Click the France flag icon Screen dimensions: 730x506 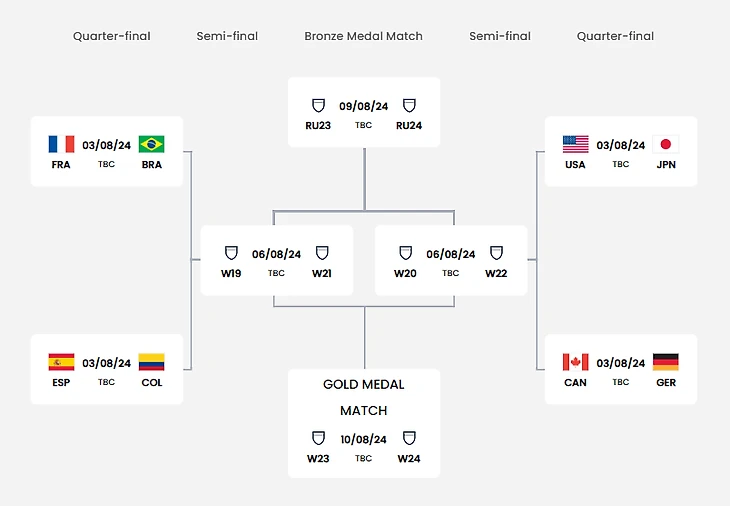[61, 144]
